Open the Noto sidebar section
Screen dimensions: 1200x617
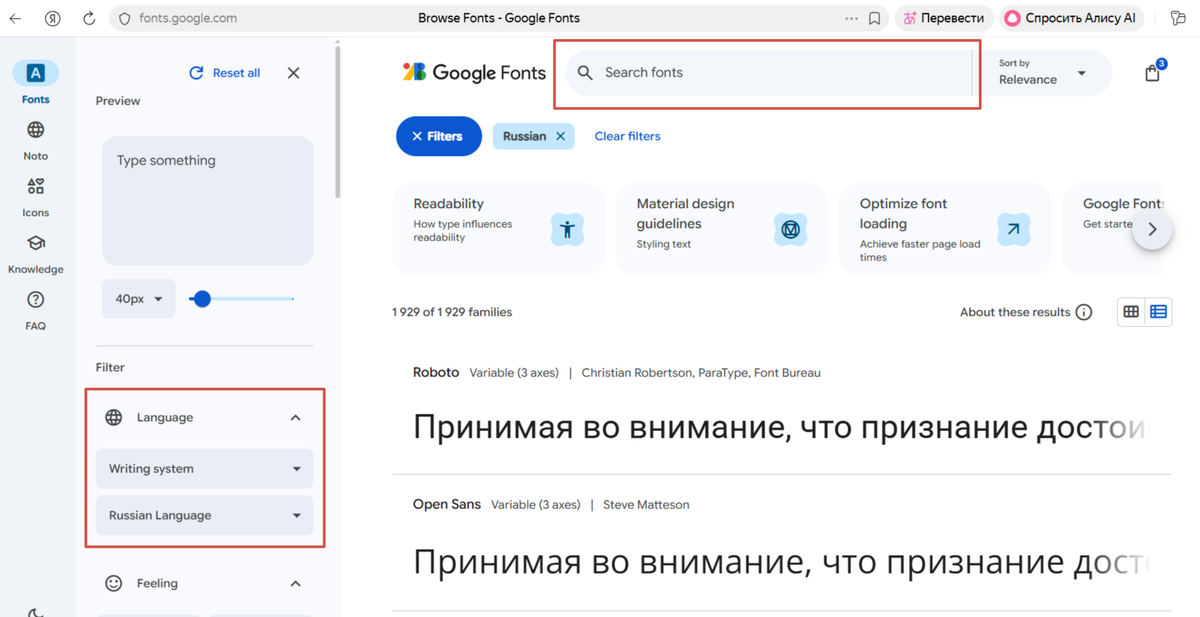(x=35, y=140)
